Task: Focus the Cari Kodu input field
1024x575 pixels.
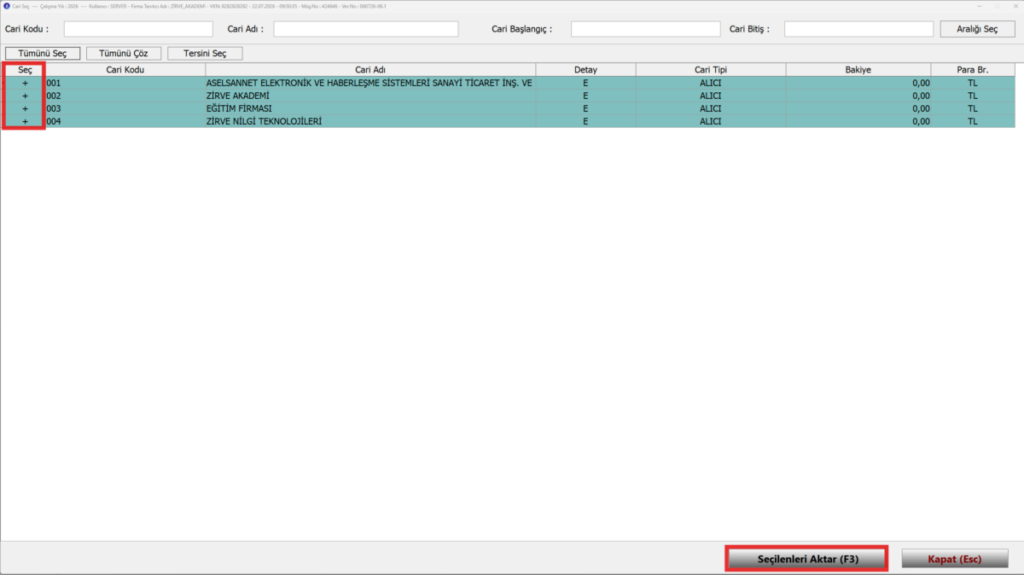Action: tap(138, 29)
